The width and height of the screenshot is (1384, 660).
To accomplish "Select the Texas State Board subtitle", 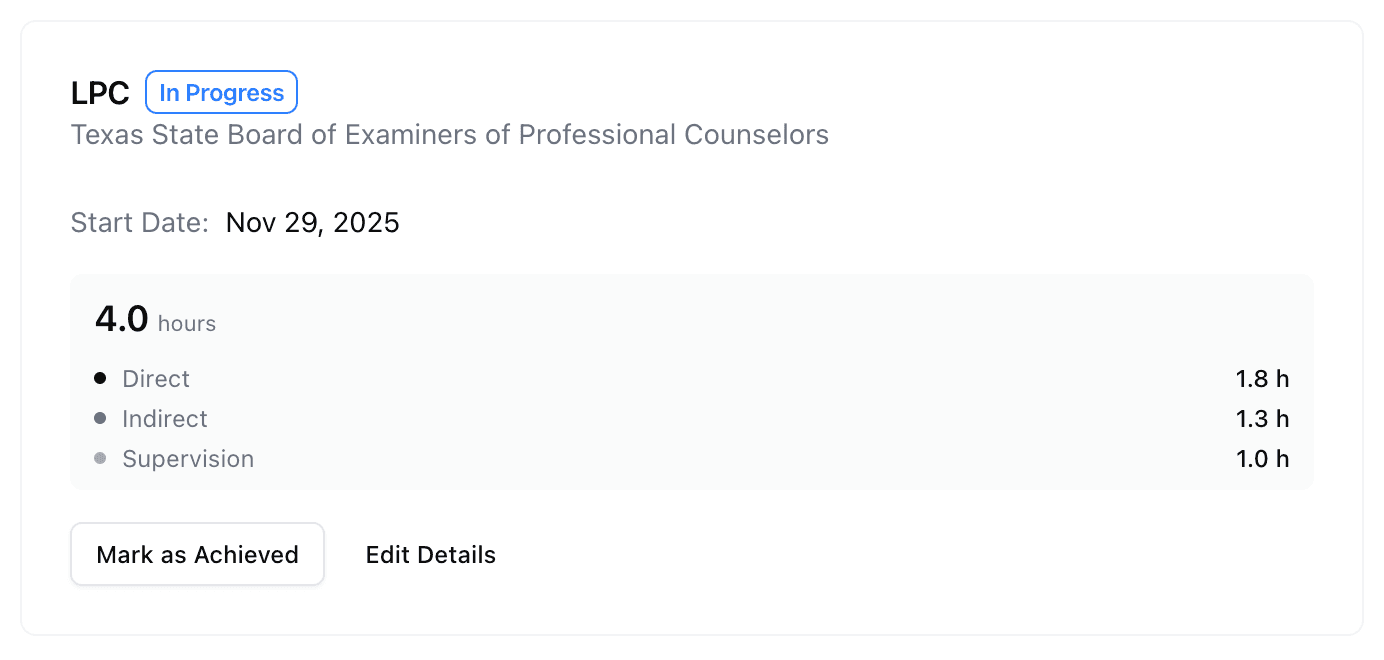I will point(449,134).
